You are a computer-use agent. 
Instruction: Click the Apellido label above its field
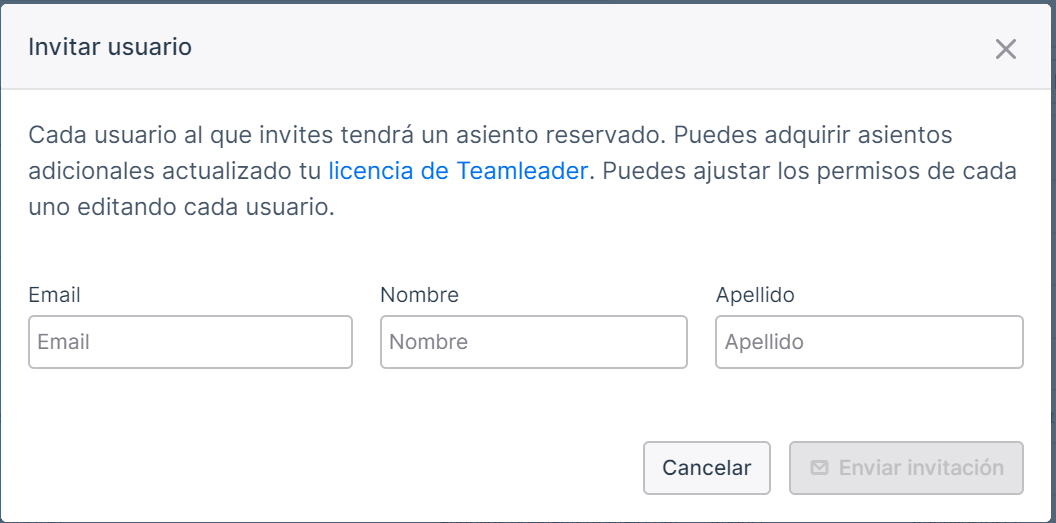click(755, 295)
